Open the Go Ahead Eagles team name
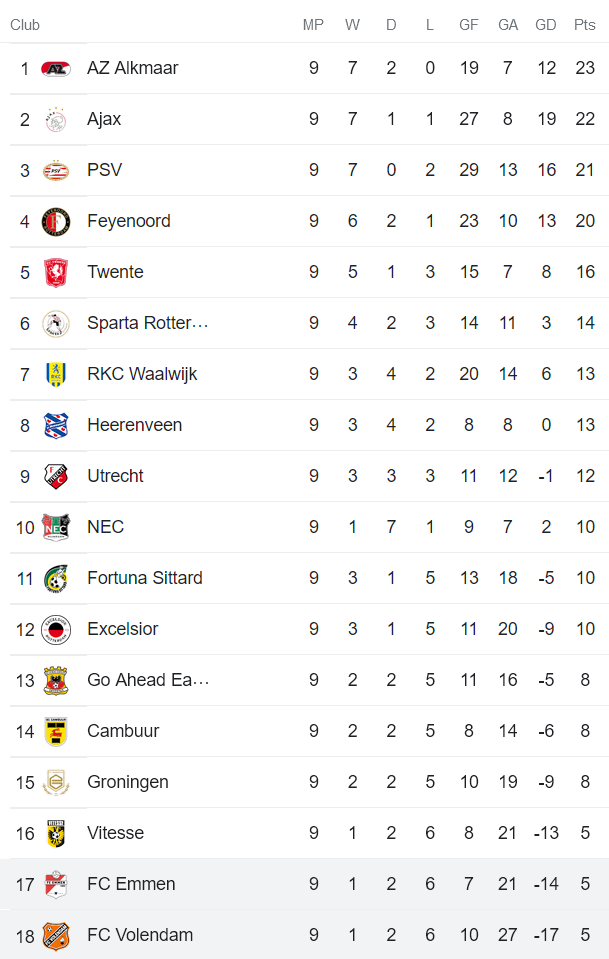Viewport: 609px width, 959px height. [x=148, y=680]
